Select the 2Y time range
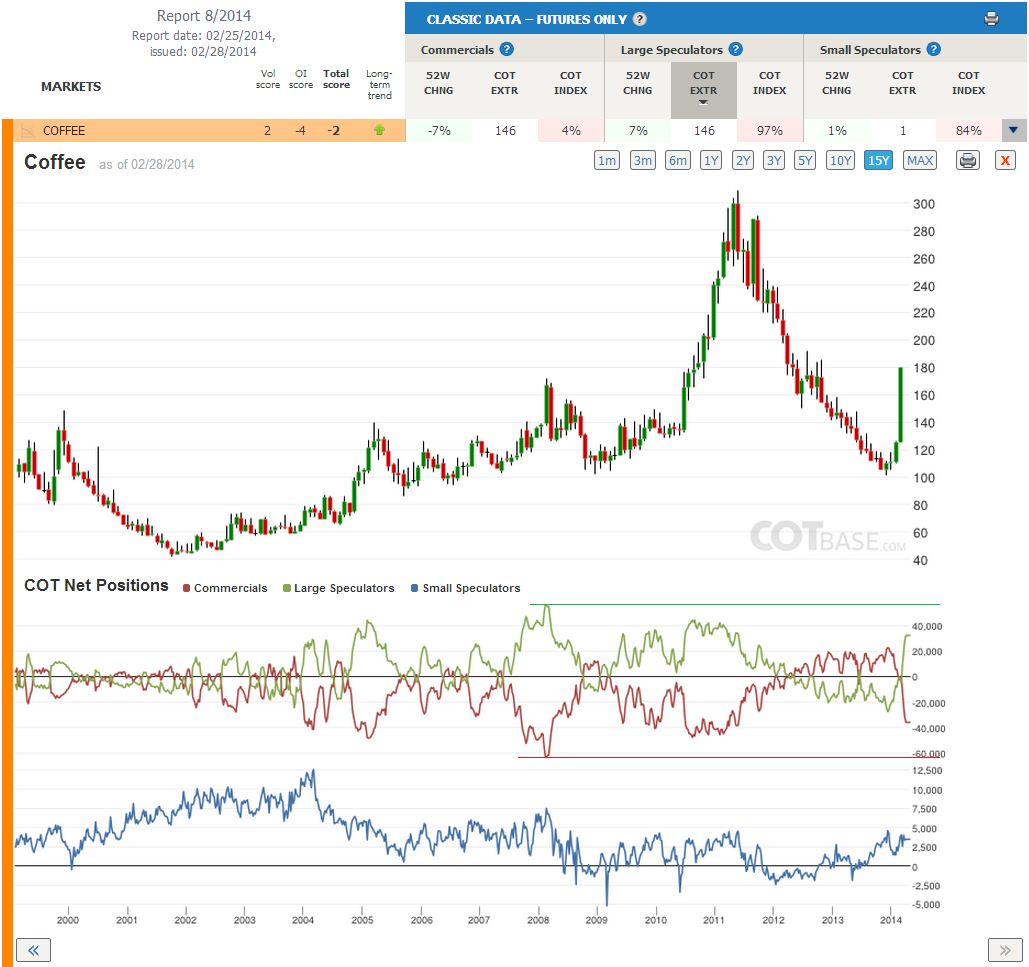The height and width of the screenshot is (967, 1029). pos(743,160)
